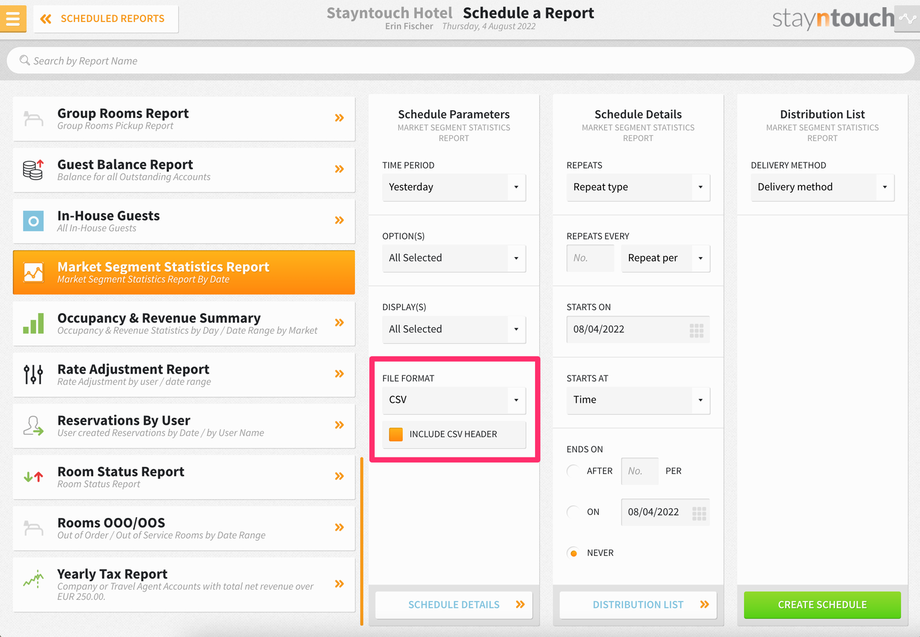Click the activity pulse icon at top right
Screen dimensions: 920x637
pyautogui.click(x=907, y=18)
